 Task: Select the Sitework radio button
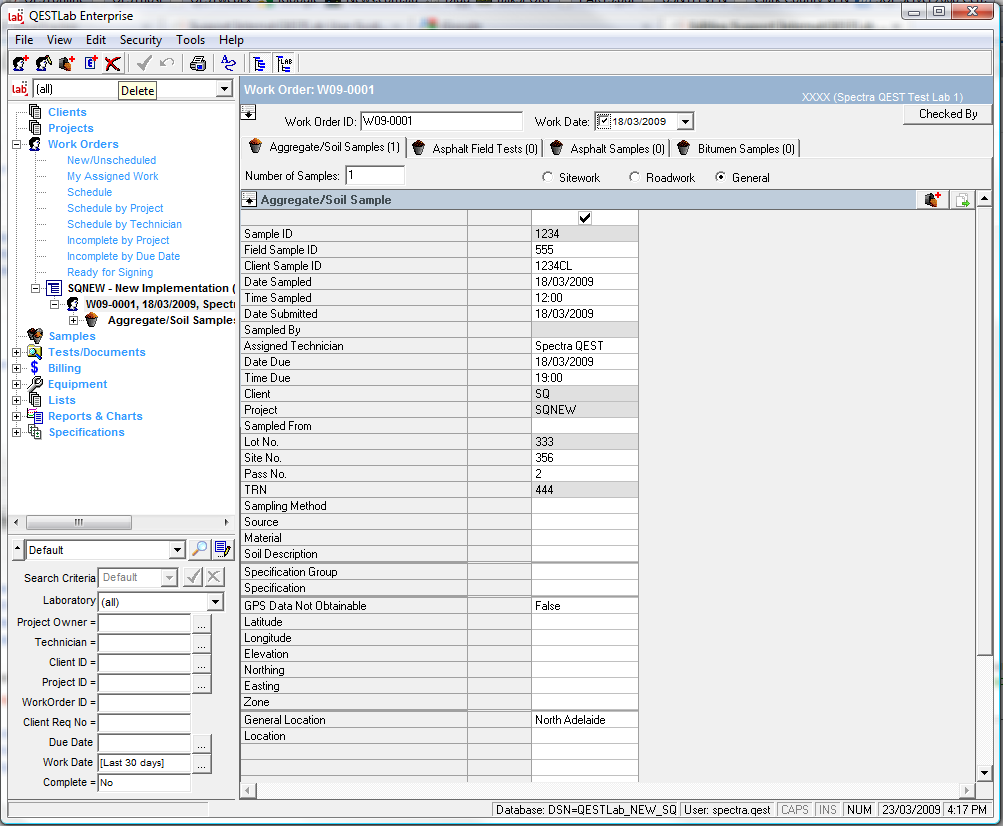click(547, 177)
